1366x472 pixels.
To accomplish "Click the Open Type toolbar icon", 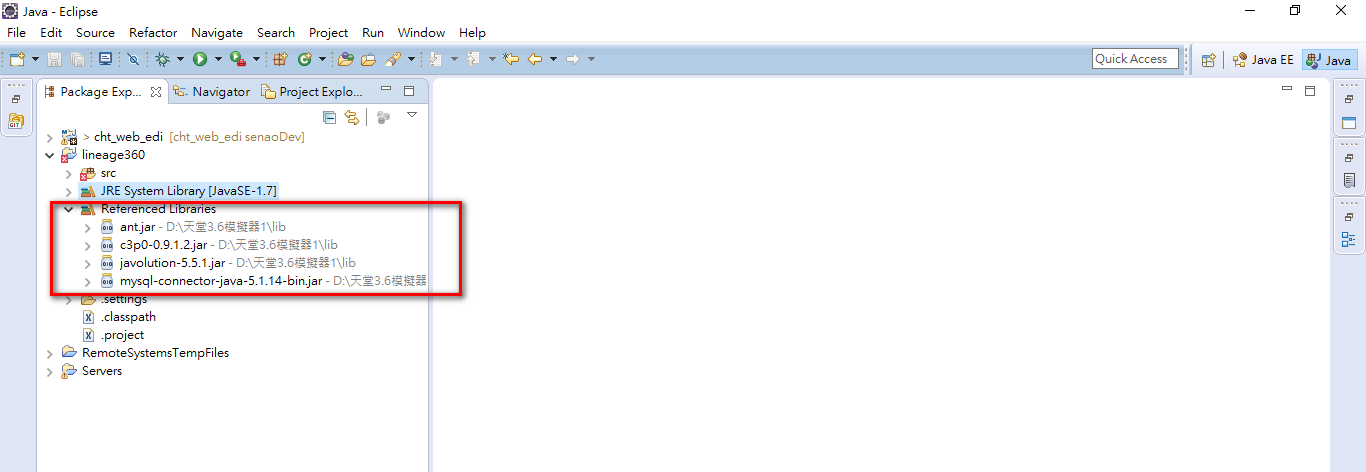I will click(x=346, y=59).
